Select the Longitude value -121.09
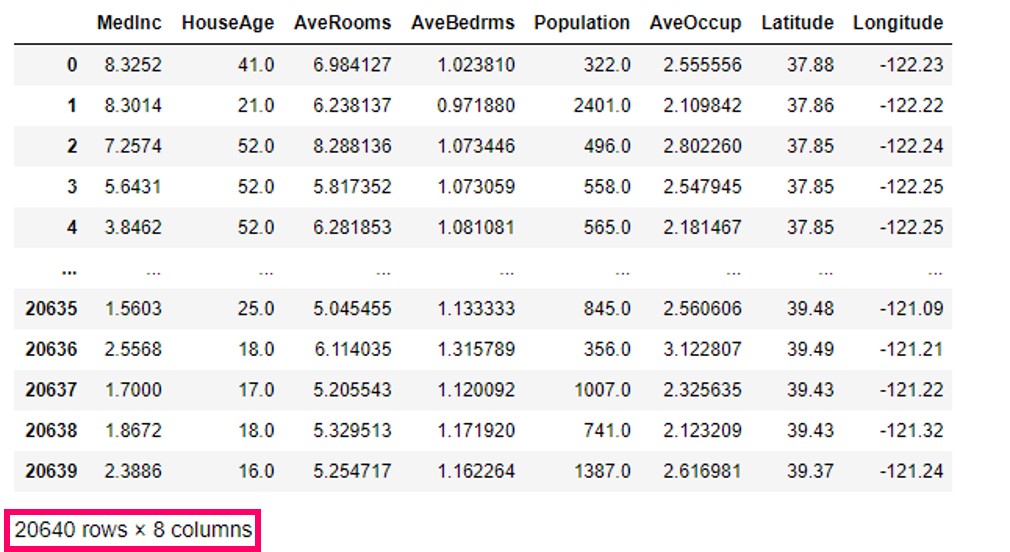1010x552 pixels. coord(911,309)
